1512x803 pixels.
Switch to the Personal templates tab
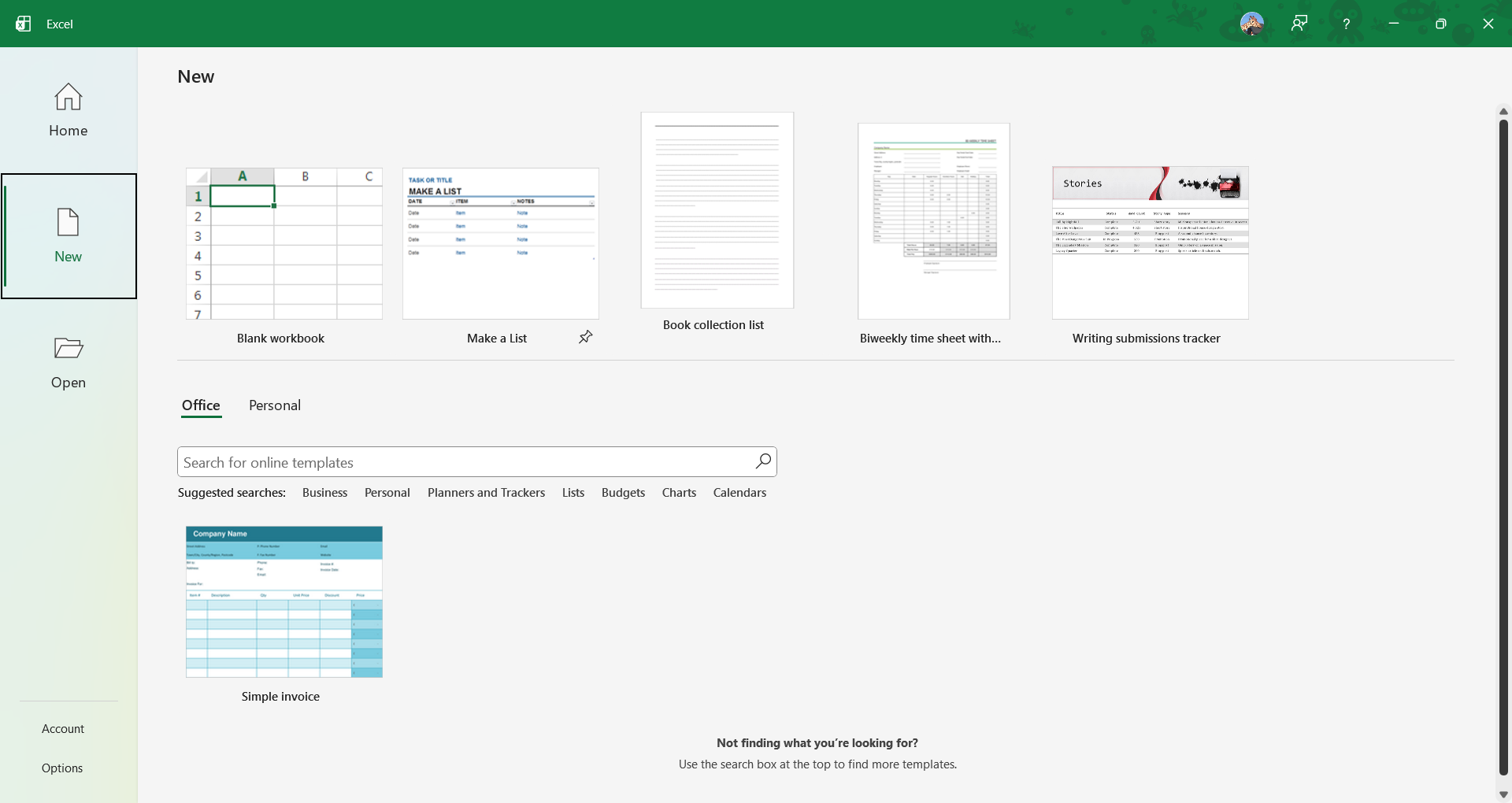pyautogui.click(x=274, y=406)
